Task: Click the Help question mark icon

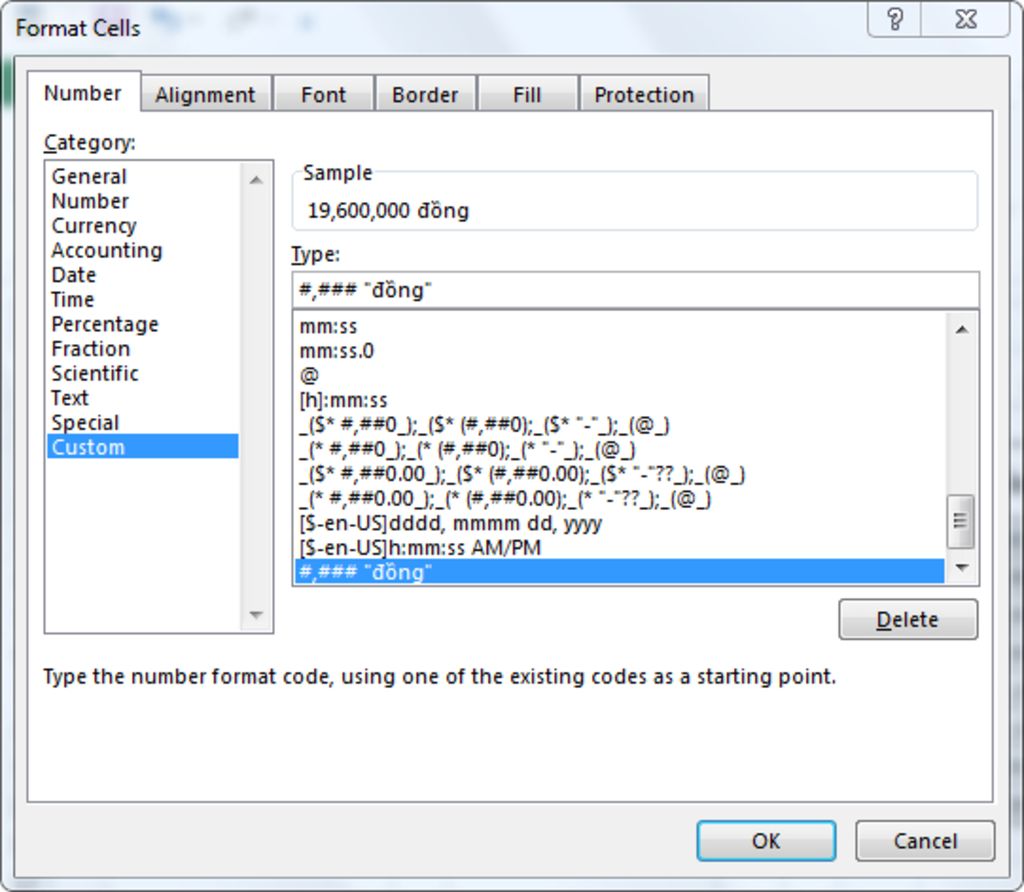Action: [x=895, y=19]
